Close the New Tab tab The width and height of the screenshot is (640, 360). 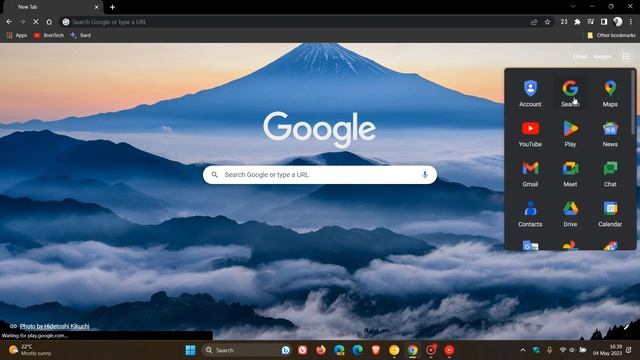point(96,7)
